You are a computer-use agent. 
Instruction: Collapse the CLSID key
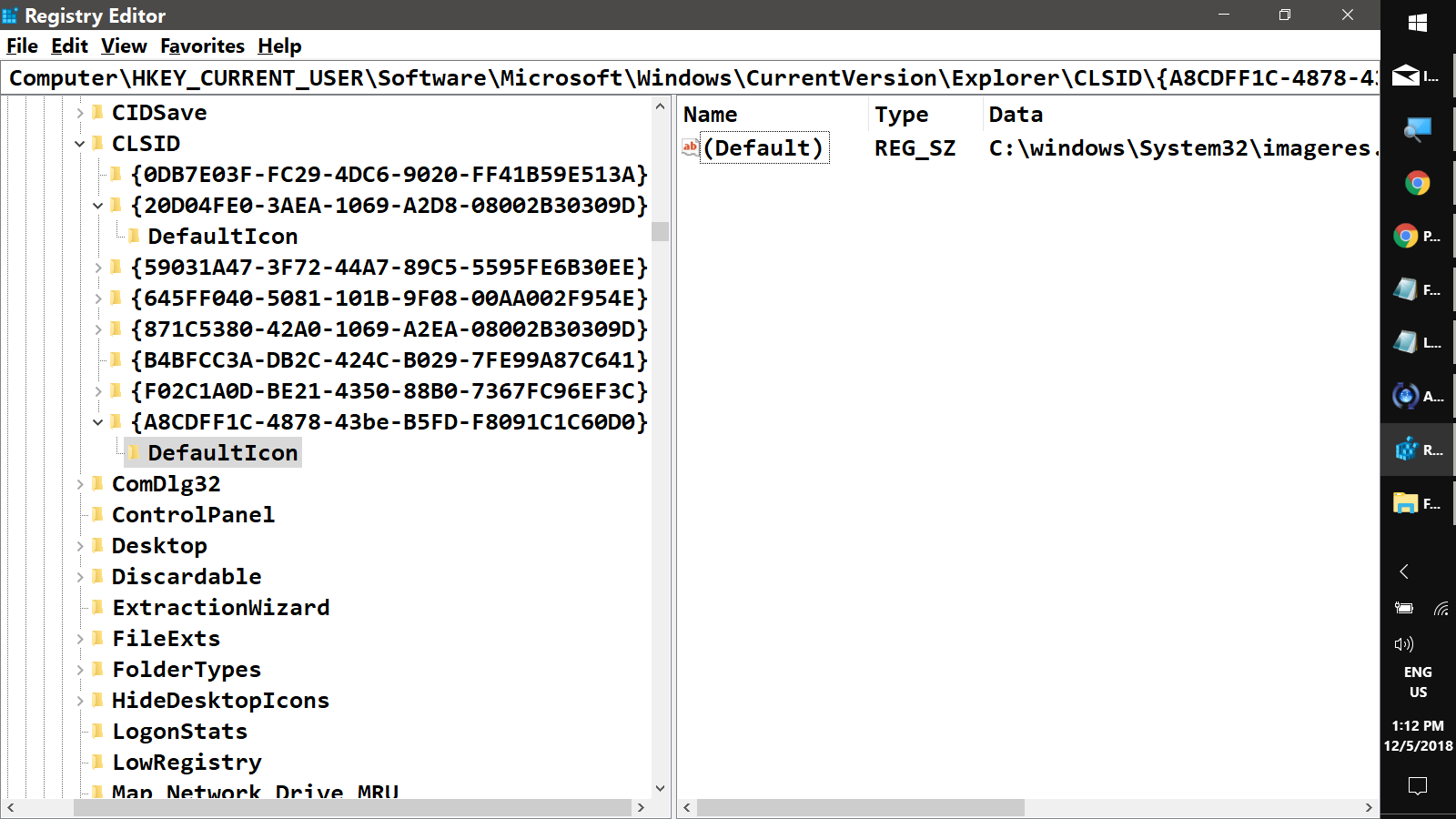pyautogui.click(x=80, y=144)
